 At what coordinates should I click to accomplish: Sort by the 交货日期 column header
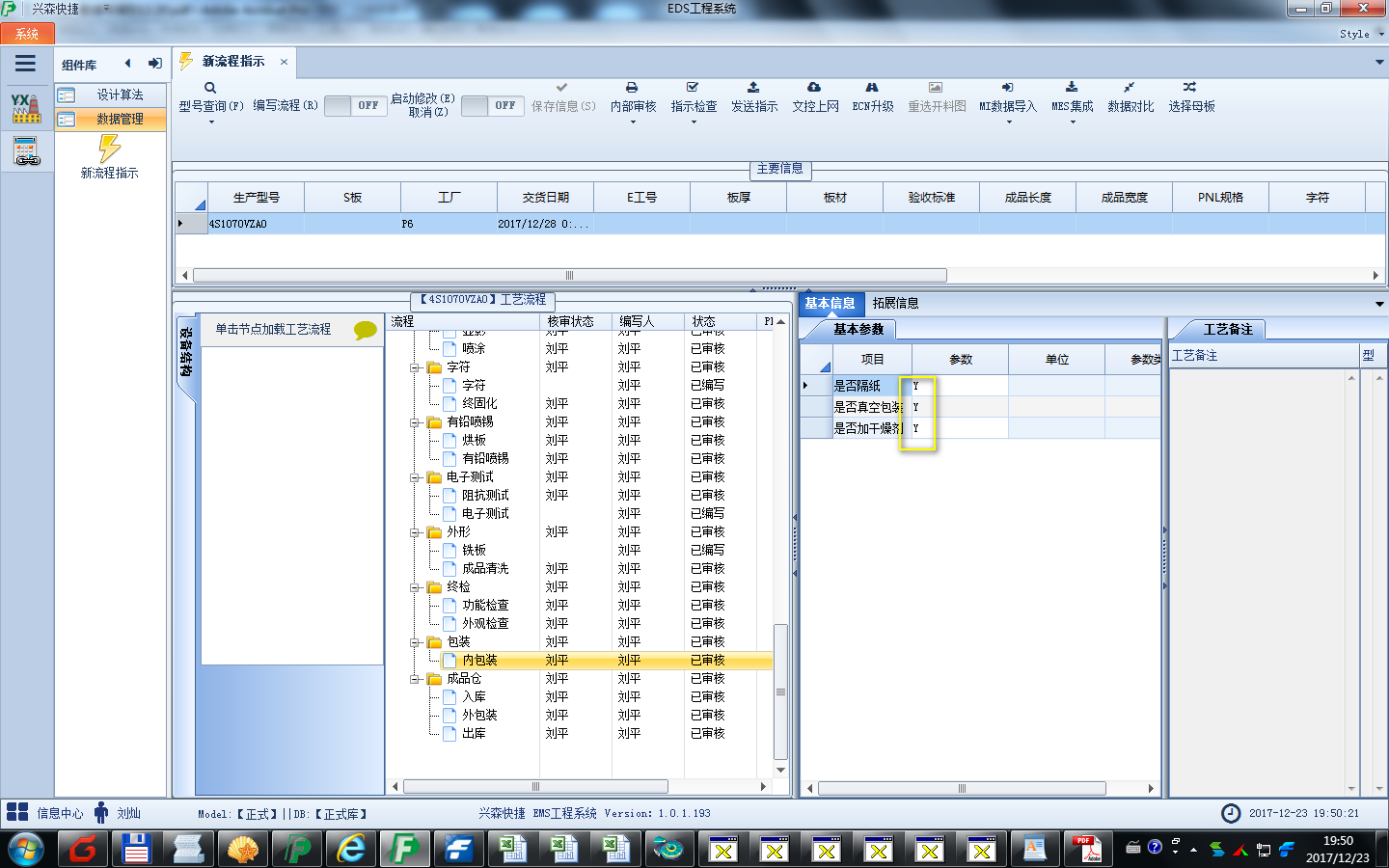pyautogui.click(x=546, y=197)
